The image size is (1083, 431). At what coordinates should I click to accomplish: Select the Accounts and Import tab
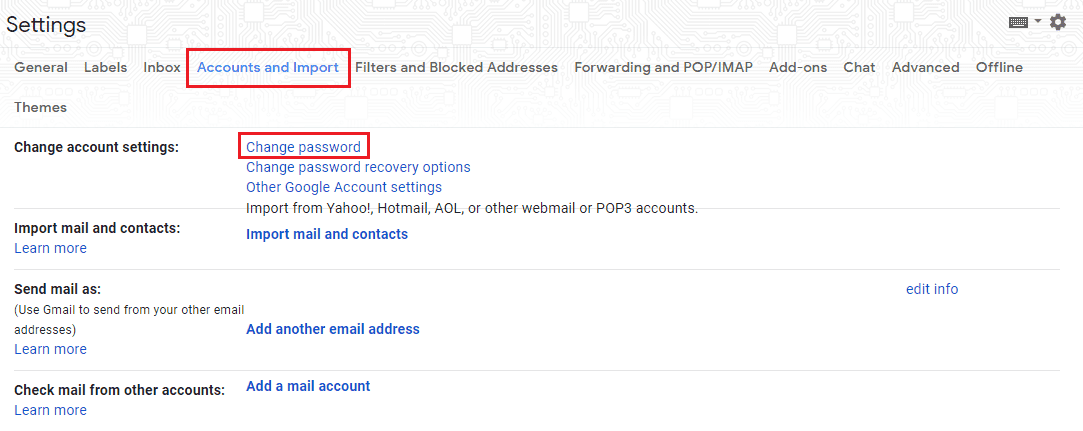(268, 68)
